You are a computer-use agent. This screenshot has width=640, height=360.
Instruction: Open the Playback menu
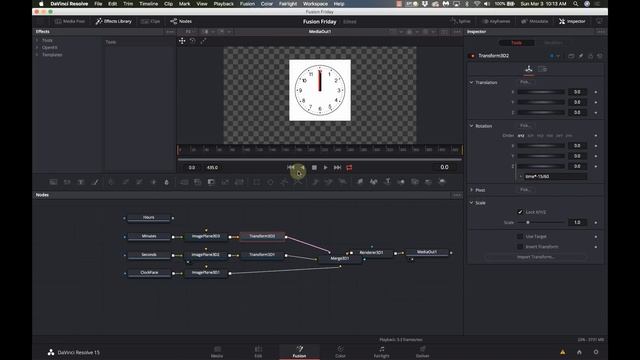click(224, 4)
